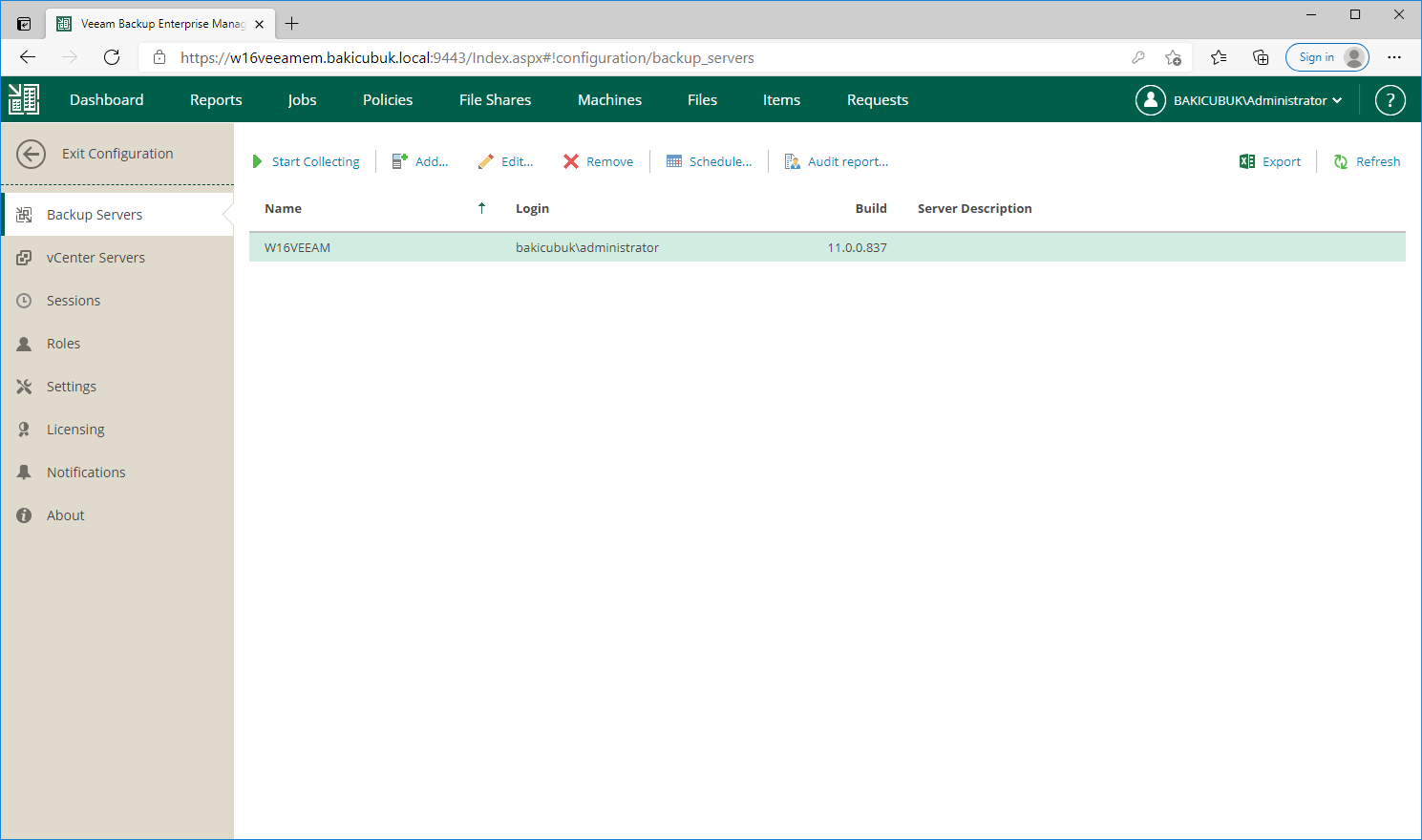Click the Add server icon

click(400, 161)
